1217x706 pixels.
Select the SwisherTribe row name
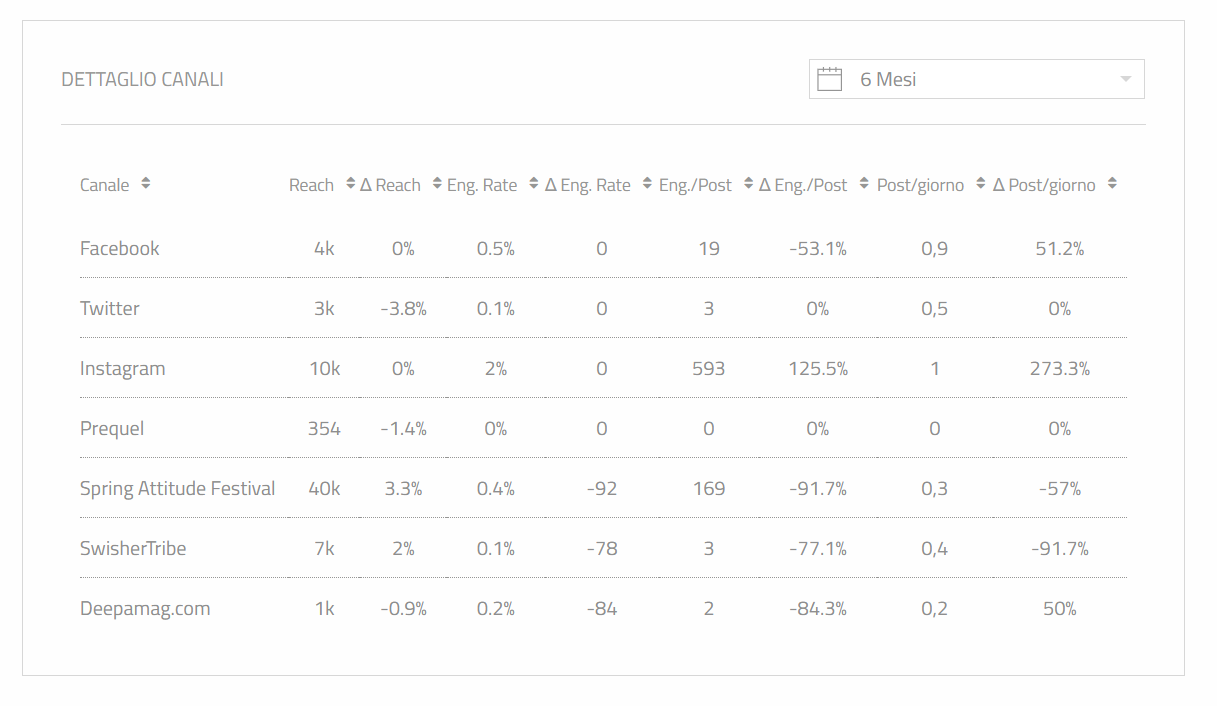(133, 549)
